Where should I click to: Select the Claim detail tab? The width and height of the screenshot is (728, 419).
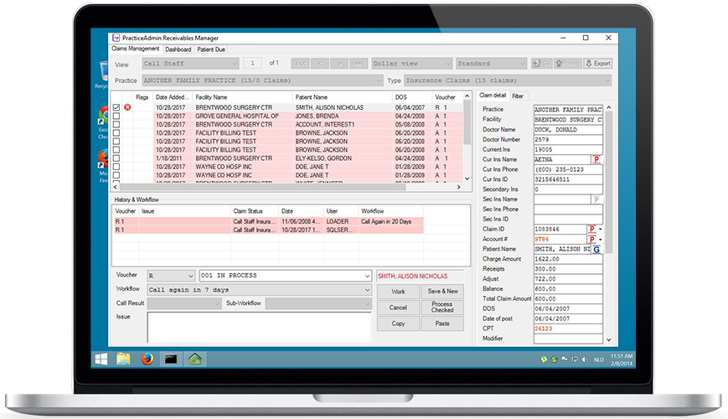point(493,95)
